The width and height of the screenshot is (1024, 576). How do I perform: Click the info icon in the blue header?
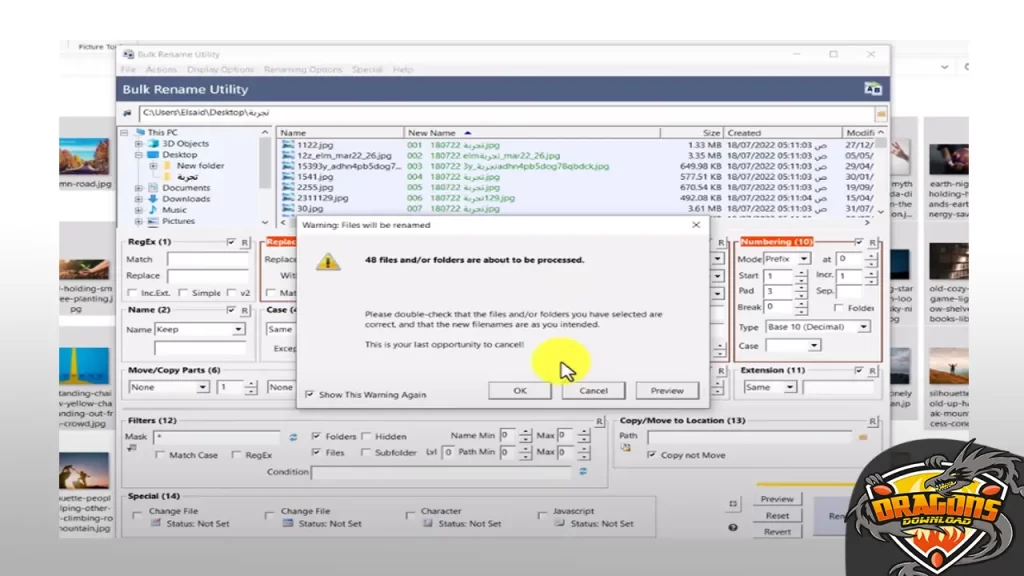(872, 89)
